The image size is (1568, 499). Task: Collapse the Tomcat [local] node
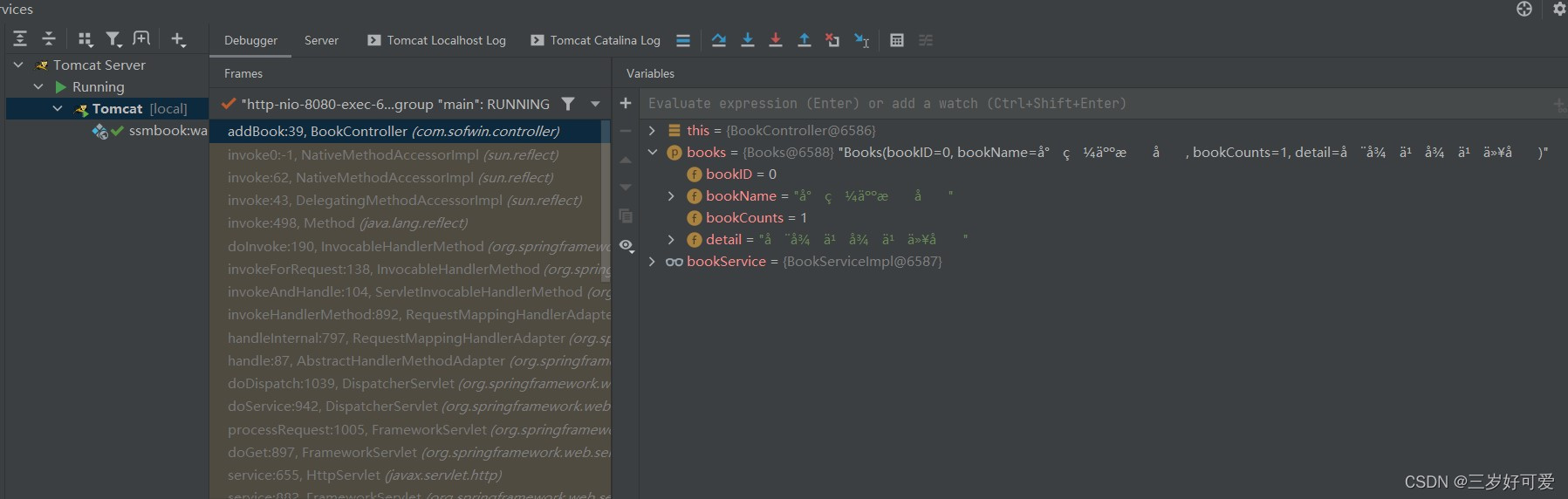point(58,108)
